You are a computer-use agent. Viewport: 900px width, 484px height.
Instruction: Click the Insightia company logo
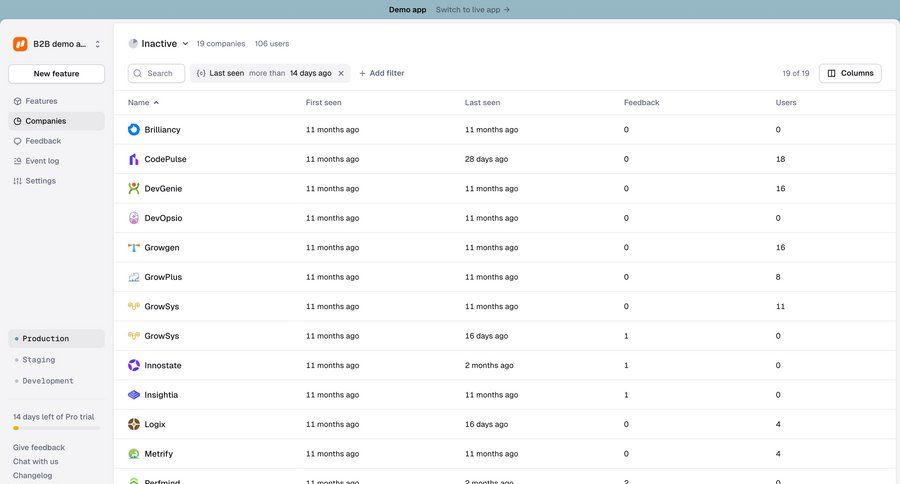pos(134,395)
